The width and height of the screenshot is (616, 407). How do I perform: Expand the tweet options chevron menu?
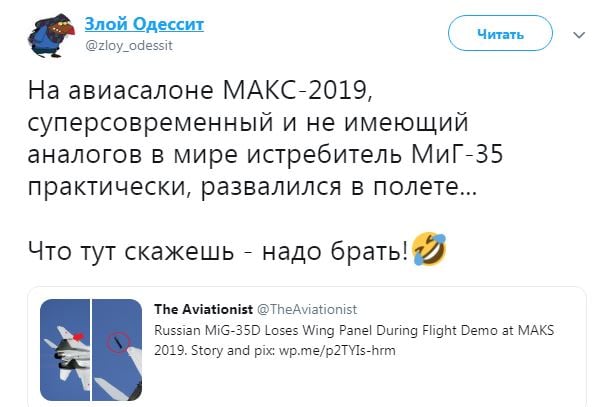579,35
